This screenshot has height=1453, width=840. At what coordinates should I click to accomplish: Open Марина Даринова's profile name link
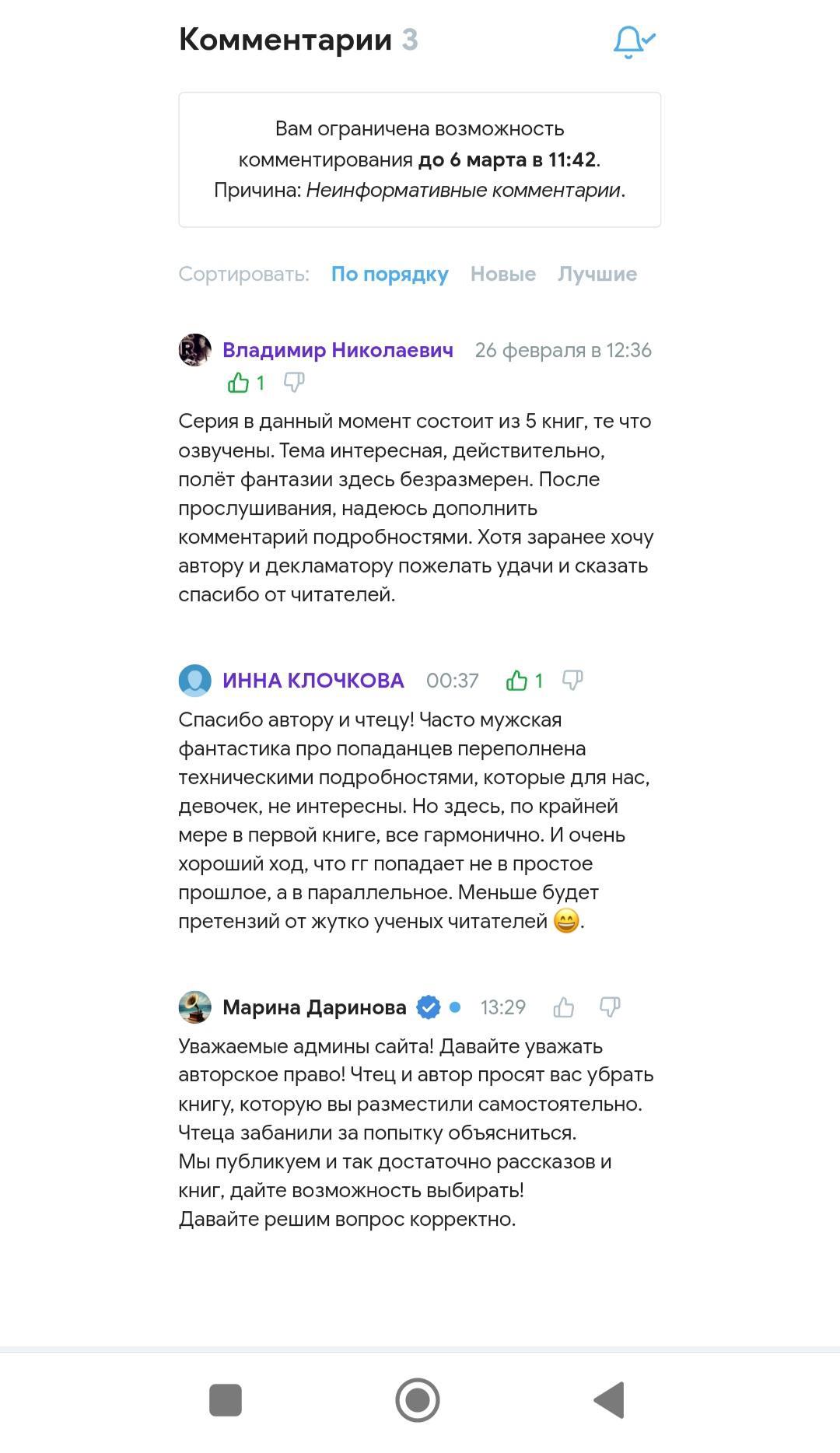(x=314, y=1007)
